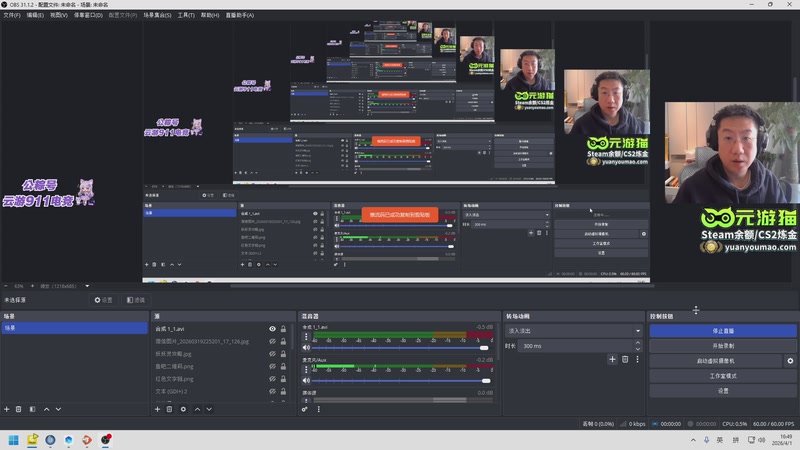This screenshot has height=450, width=800.
Task: Open the mixer panel's three-dot menu at bottom
Action: (319, 409)
